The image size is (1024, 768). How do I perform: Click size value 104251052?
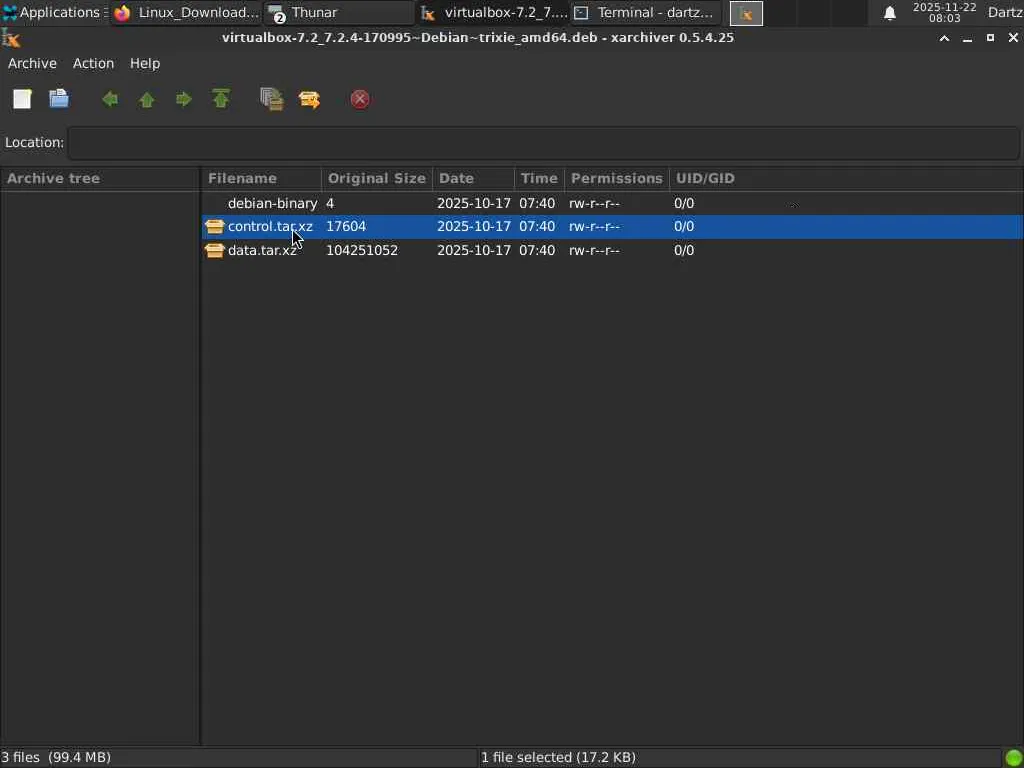[x=362, y=251]
